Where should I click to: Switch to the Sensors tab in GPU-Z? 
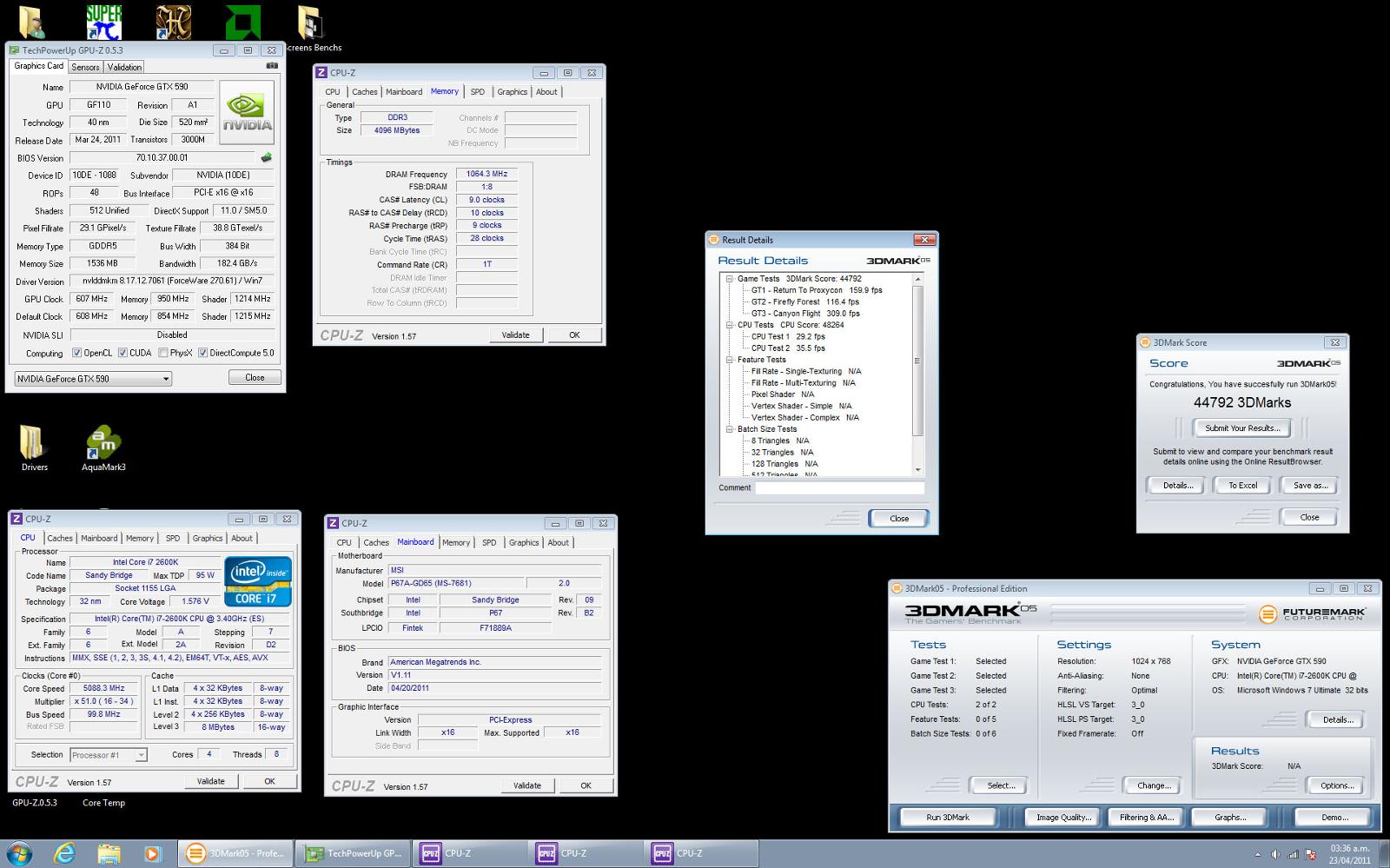pyautogui.click(x=85, y=67)
